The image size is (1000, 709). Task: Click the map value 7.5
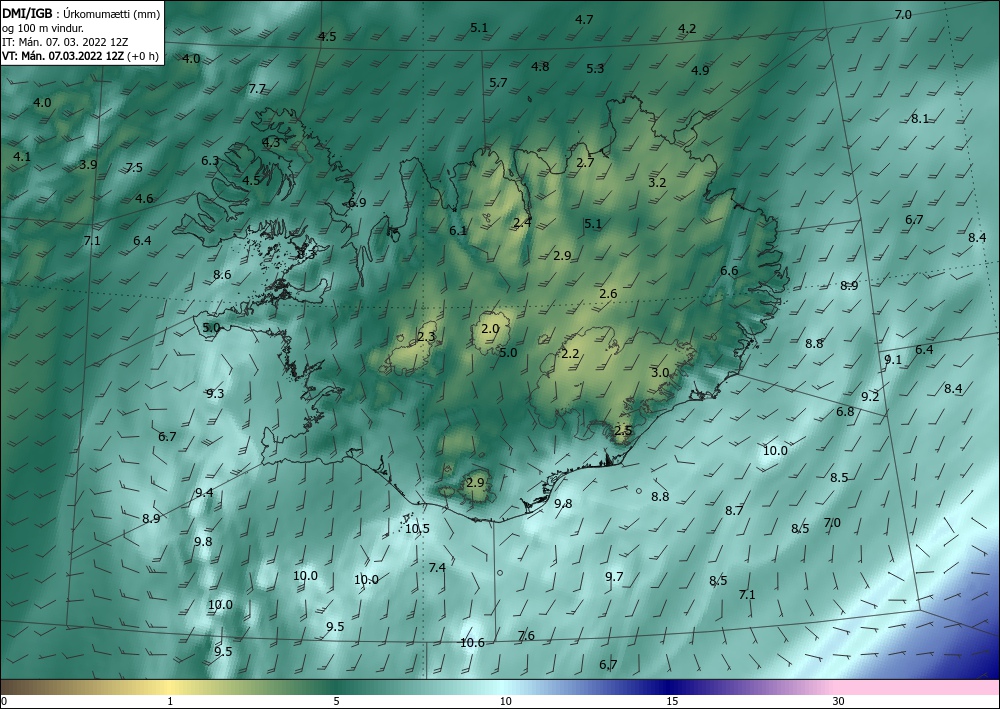134,168
